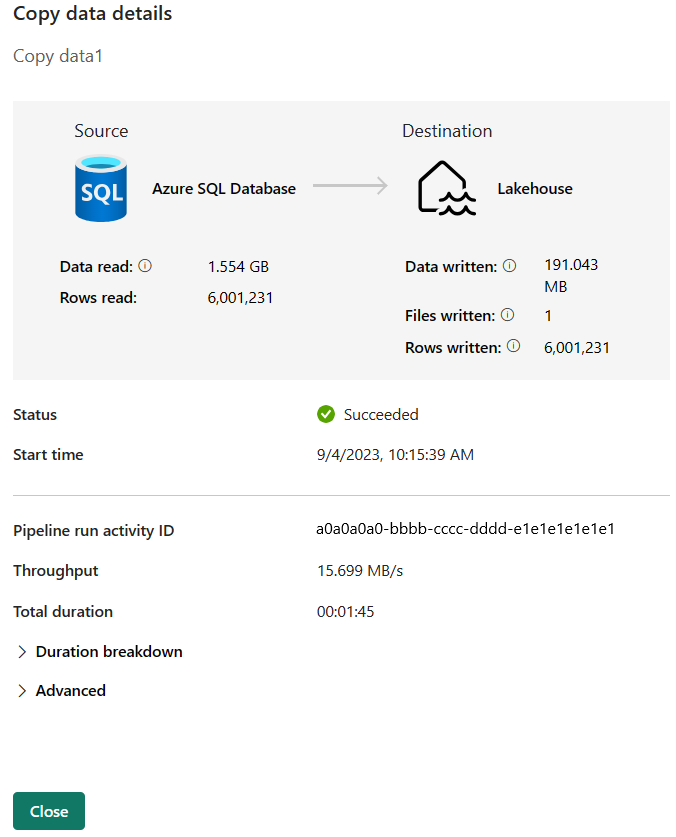Click the Total duration value 00:01:45
Screen dimensions: 676x837
(345, 612)
